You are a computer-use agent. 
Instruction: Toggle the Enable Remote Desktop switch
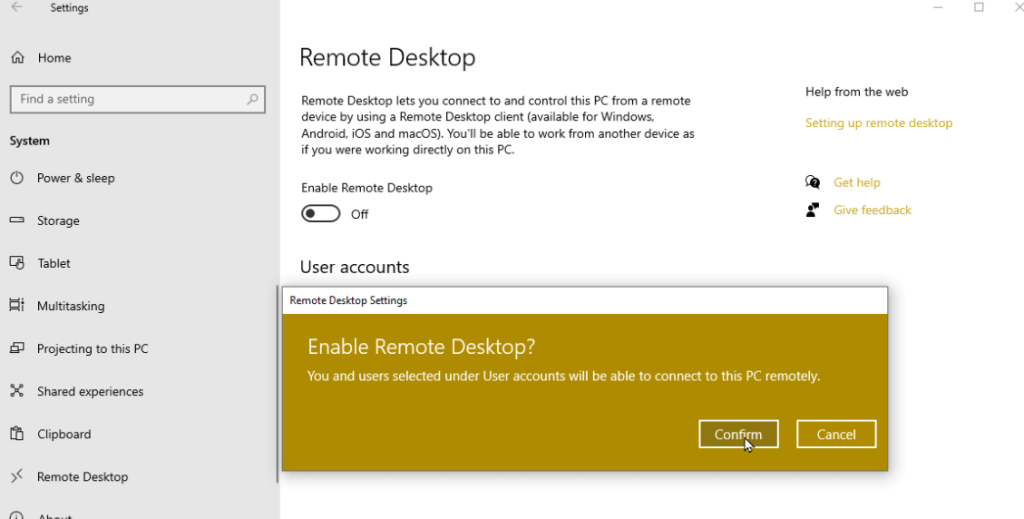(x=321, y=213)
